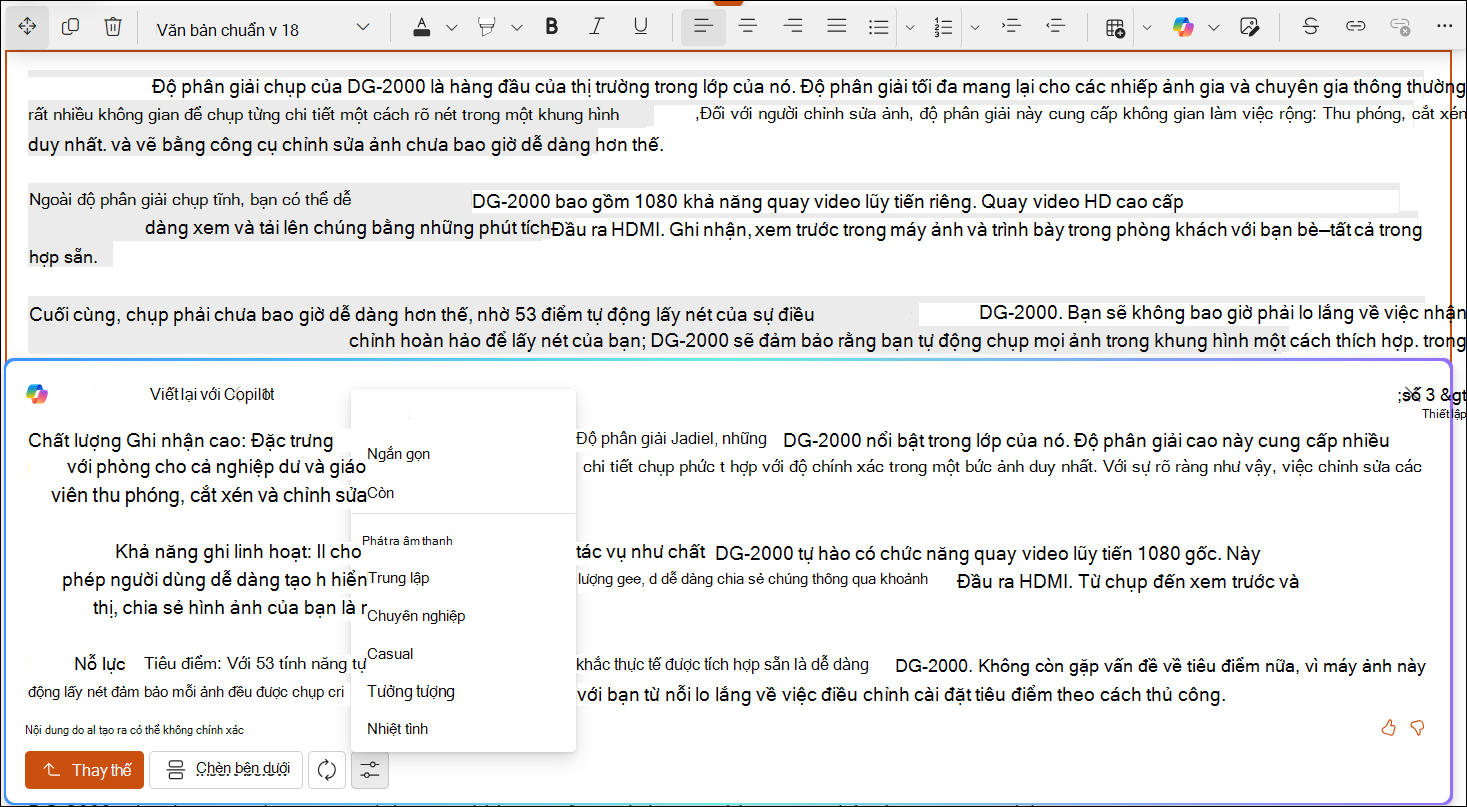
Task: Click the remove link icon
Action: pos(1400,27)
